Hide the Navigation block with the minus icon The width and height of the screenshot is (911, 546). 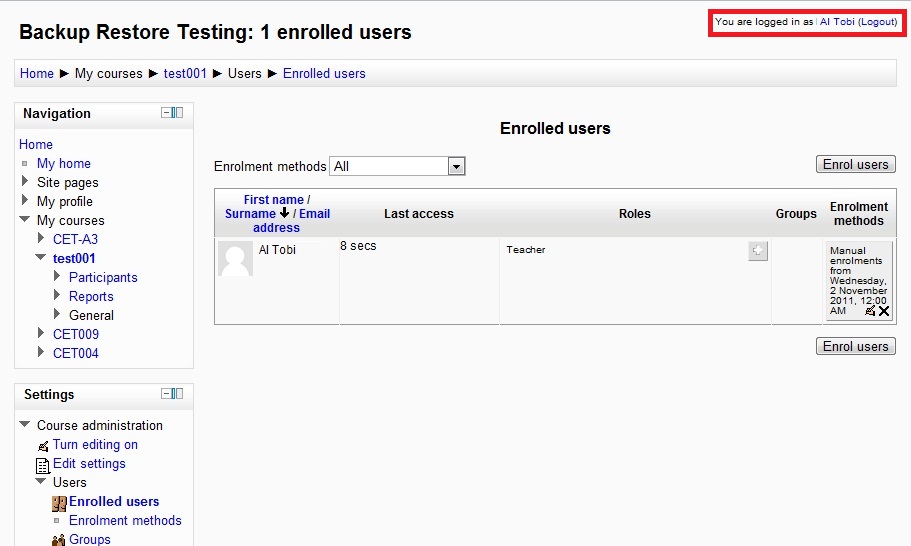[166, 113]
